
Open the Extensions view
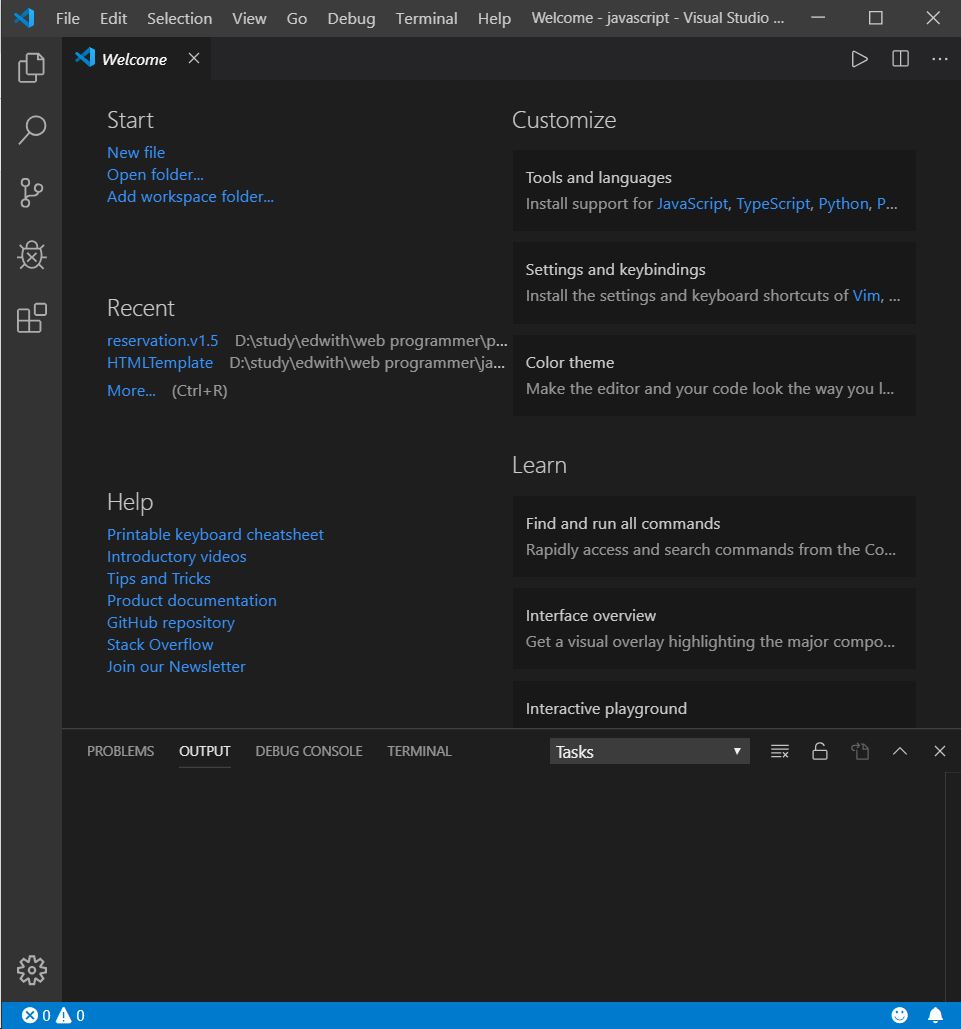tap(31, 318)
